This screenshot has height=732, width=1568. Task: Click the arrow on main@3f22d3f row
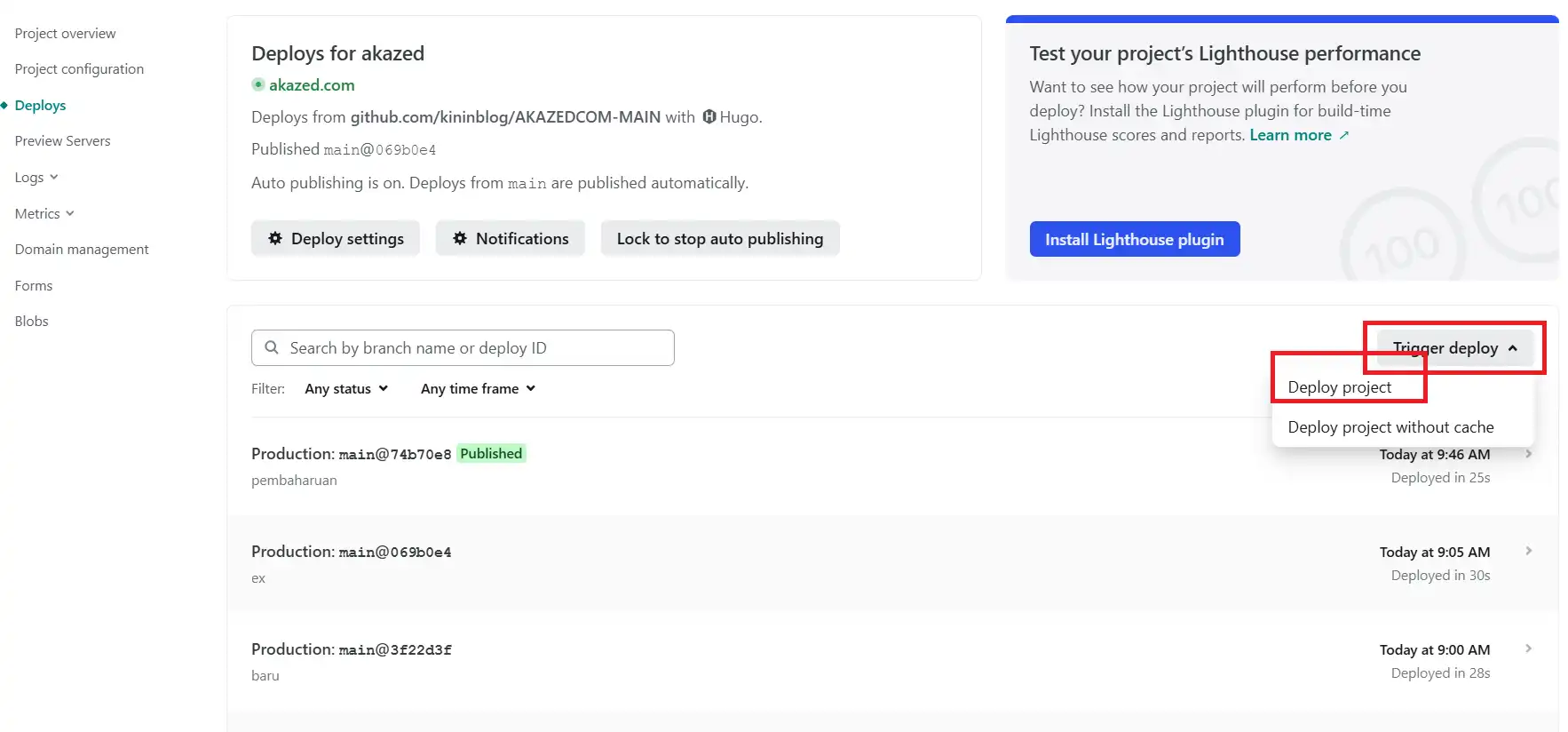point(1528,648)
